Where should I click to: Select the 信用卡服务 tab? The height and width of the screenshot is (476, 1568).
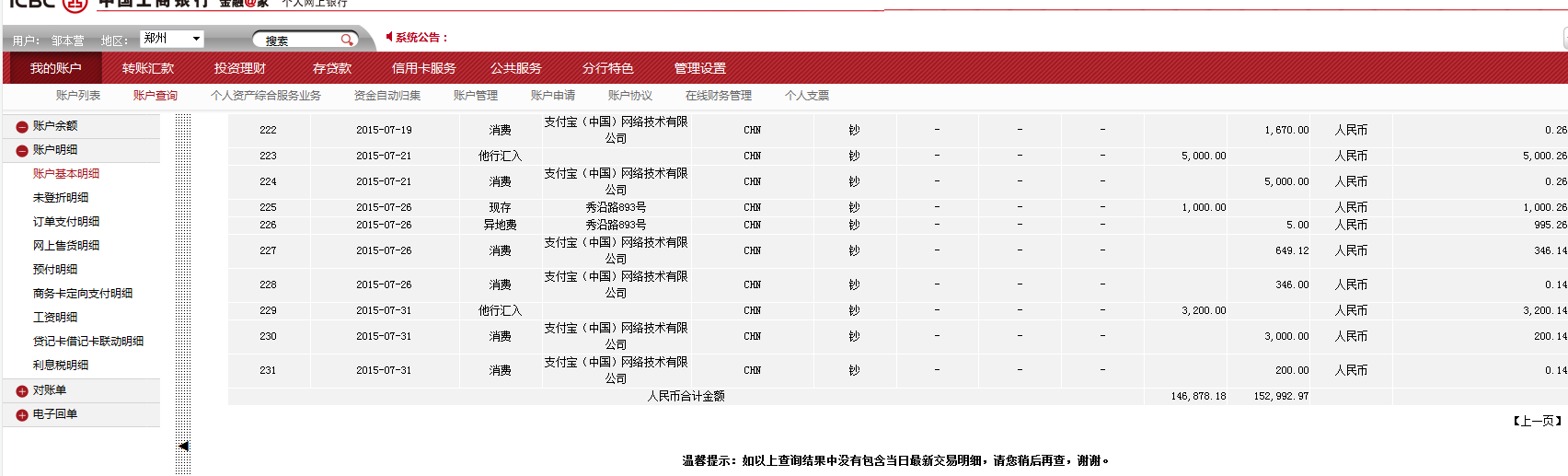[424, 68]
